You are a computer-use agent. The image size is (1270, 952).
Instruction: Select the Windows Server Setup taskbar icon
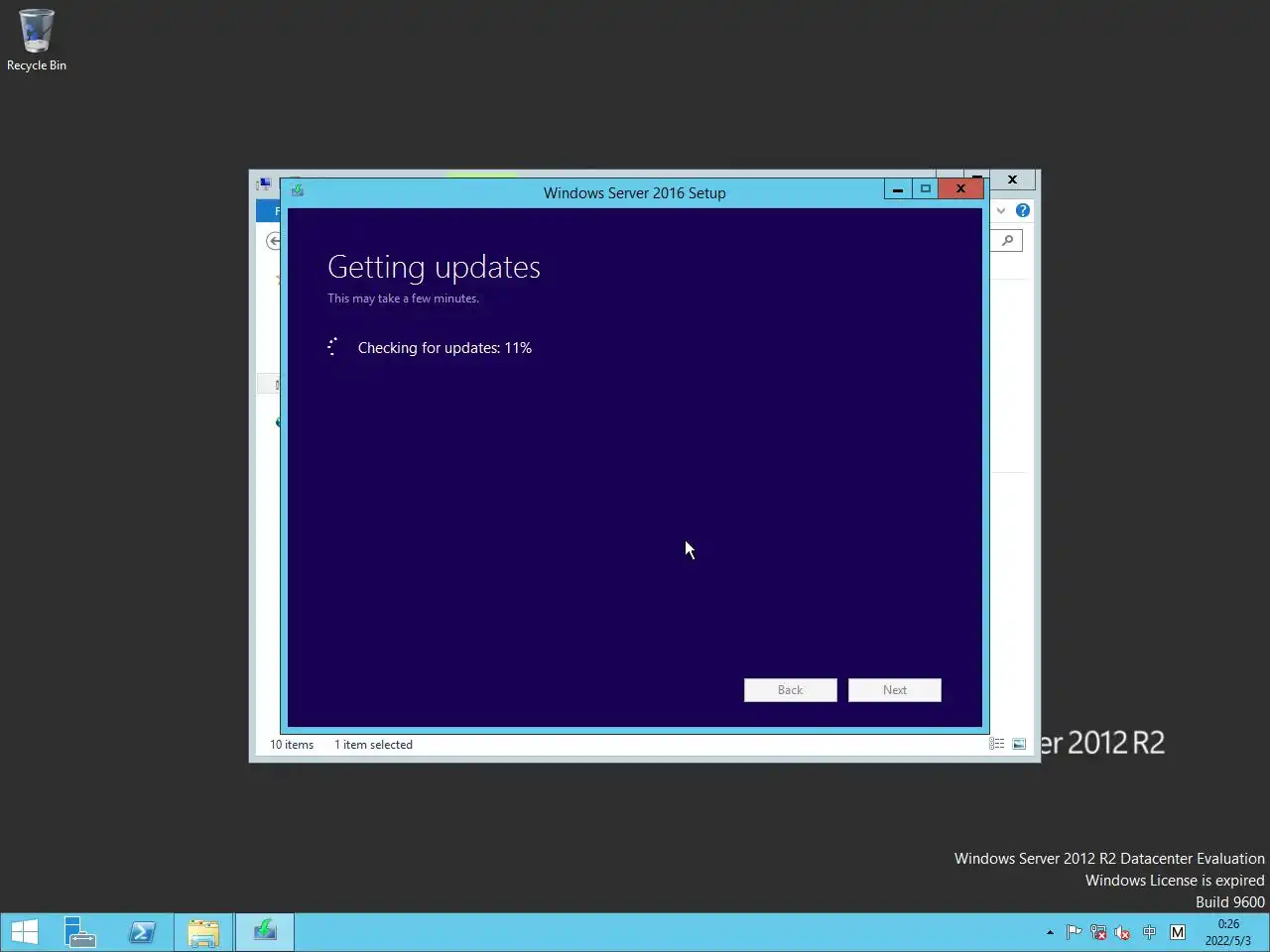[265, 932]
